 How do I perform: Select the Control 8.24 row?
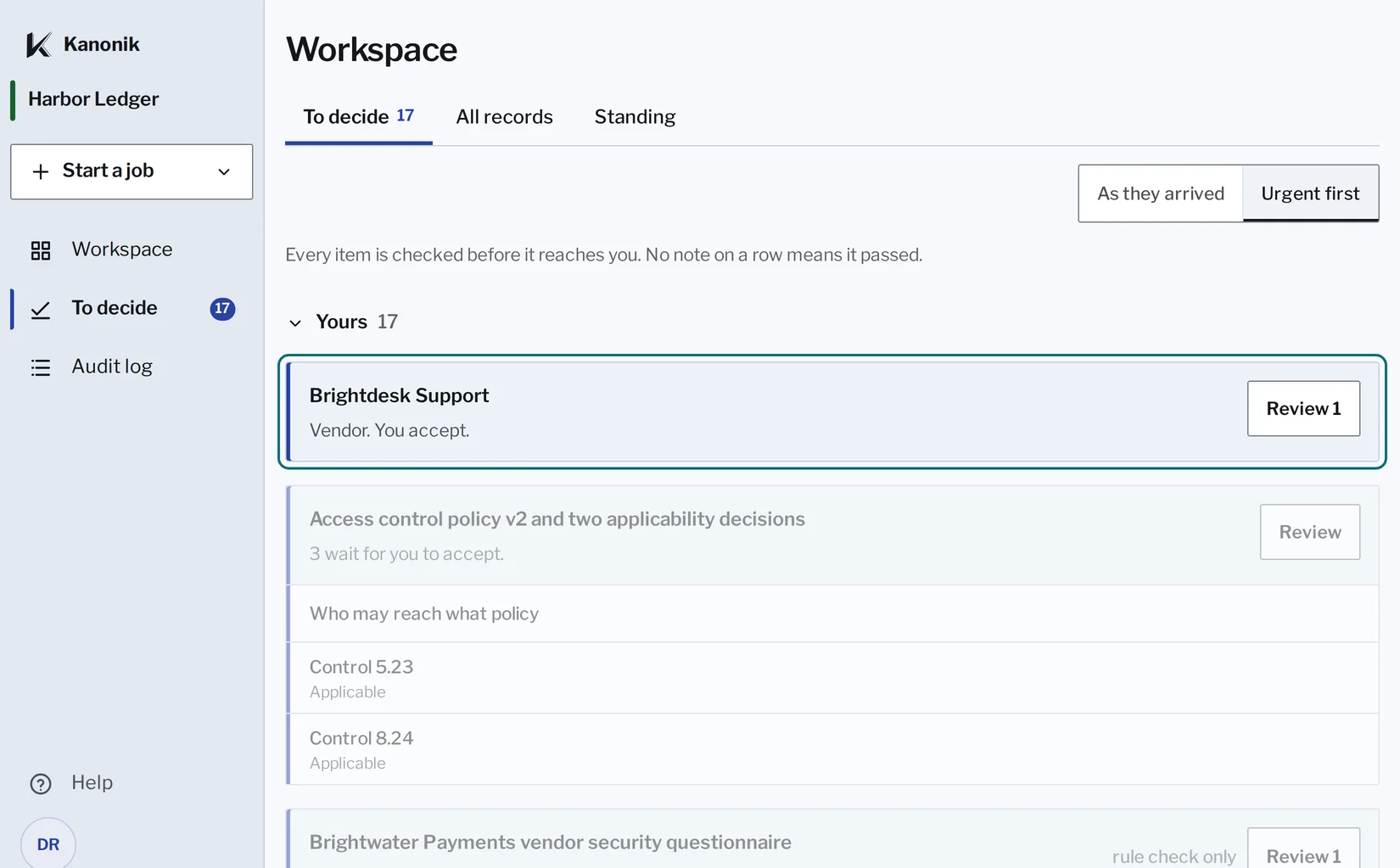(x=833, y=749)
